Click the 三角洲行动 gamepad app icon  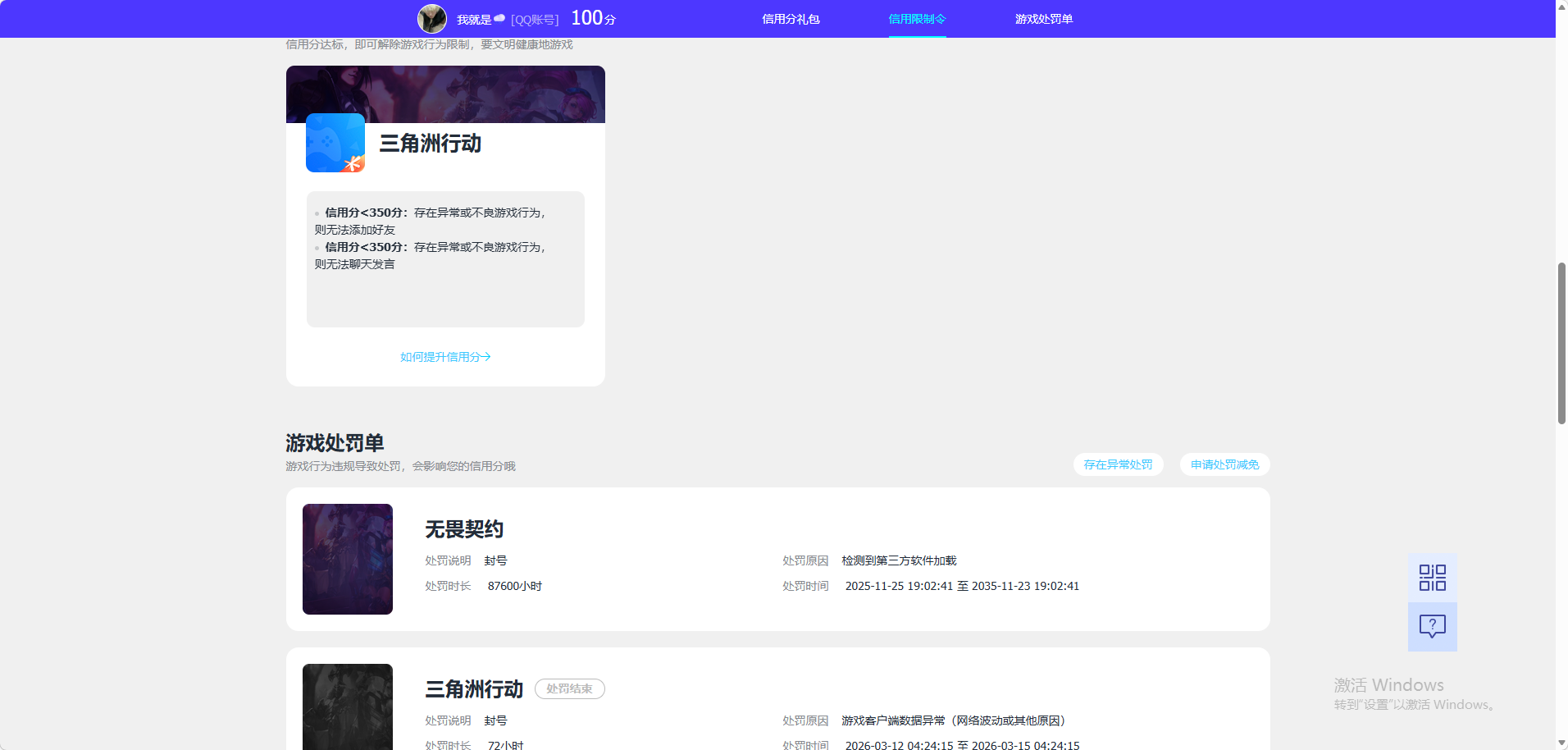tap(335, 143)
